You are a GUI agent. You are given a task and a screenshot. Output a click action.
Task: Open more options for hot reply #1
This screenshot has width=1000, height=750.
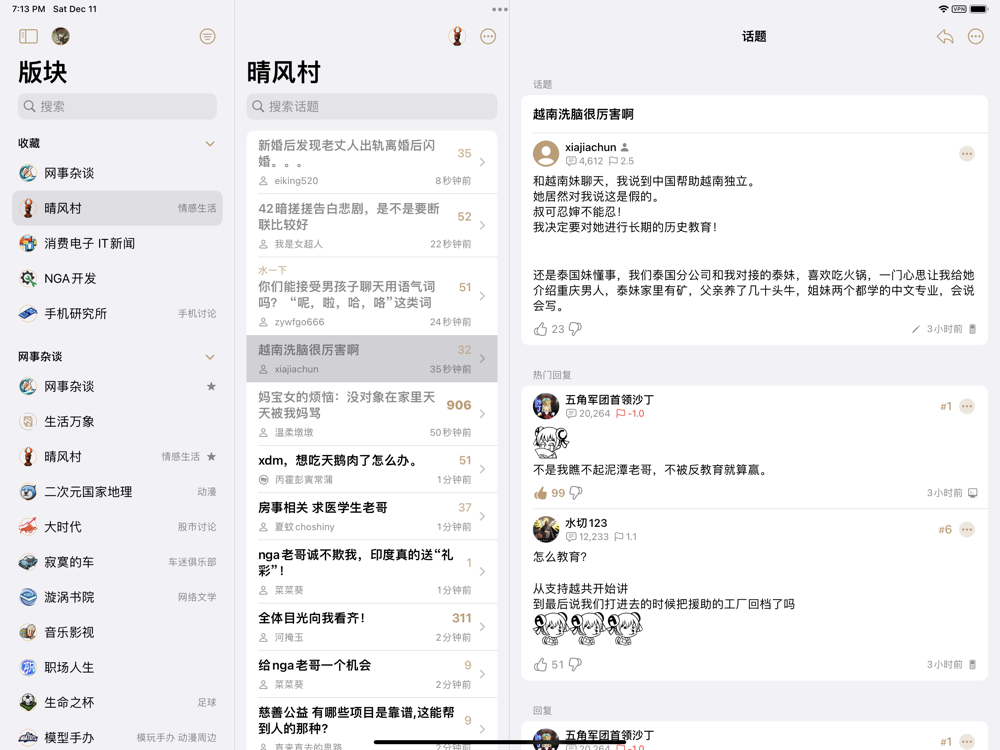(x=967, y=406)
